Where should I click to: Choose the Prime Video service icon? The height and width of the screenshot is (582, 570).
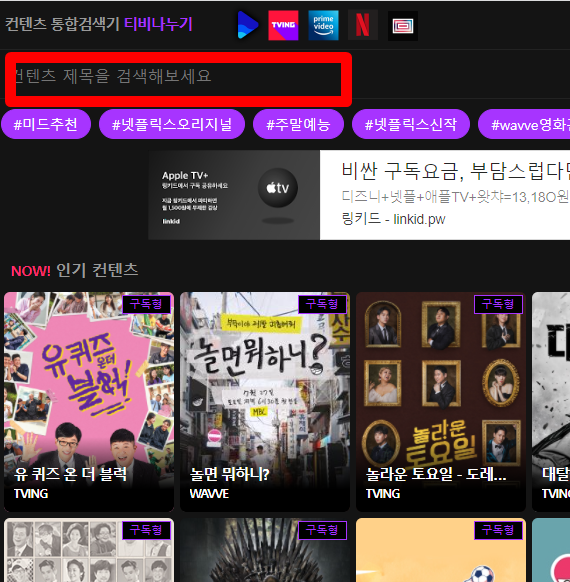click(323, 25)
